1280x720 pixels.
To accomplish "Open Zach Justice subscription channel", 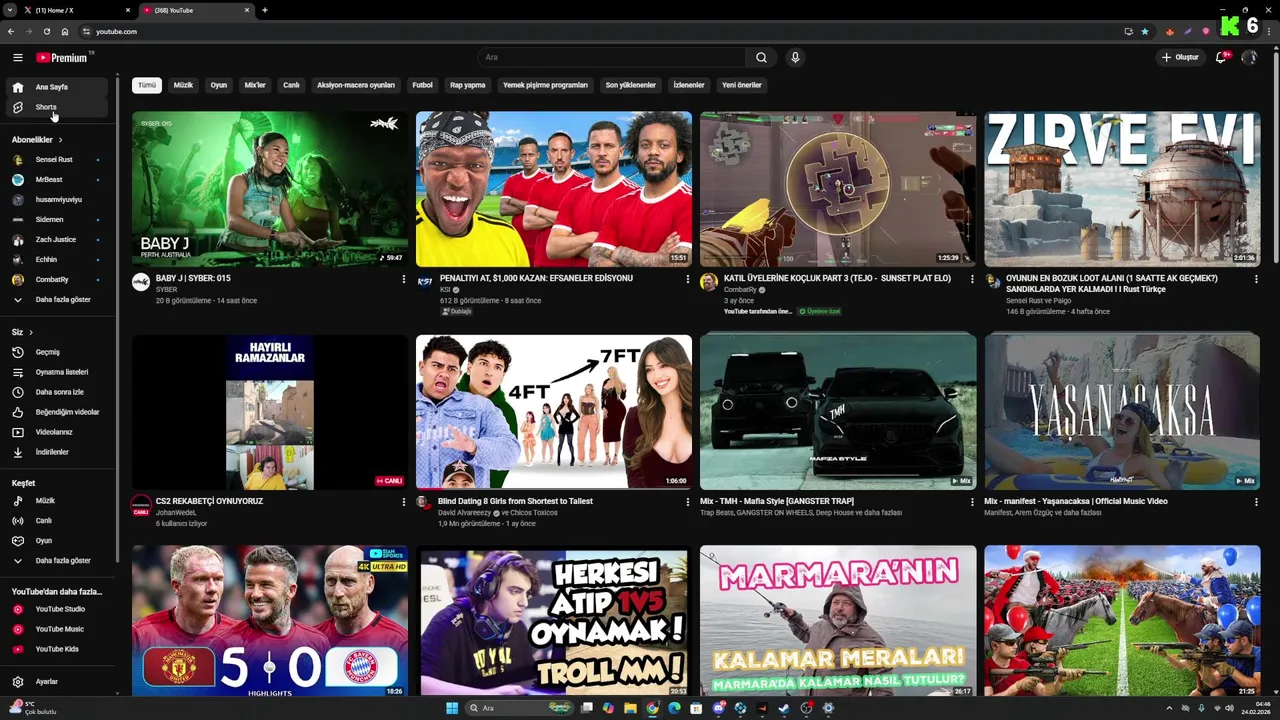I will pos(56,239).
